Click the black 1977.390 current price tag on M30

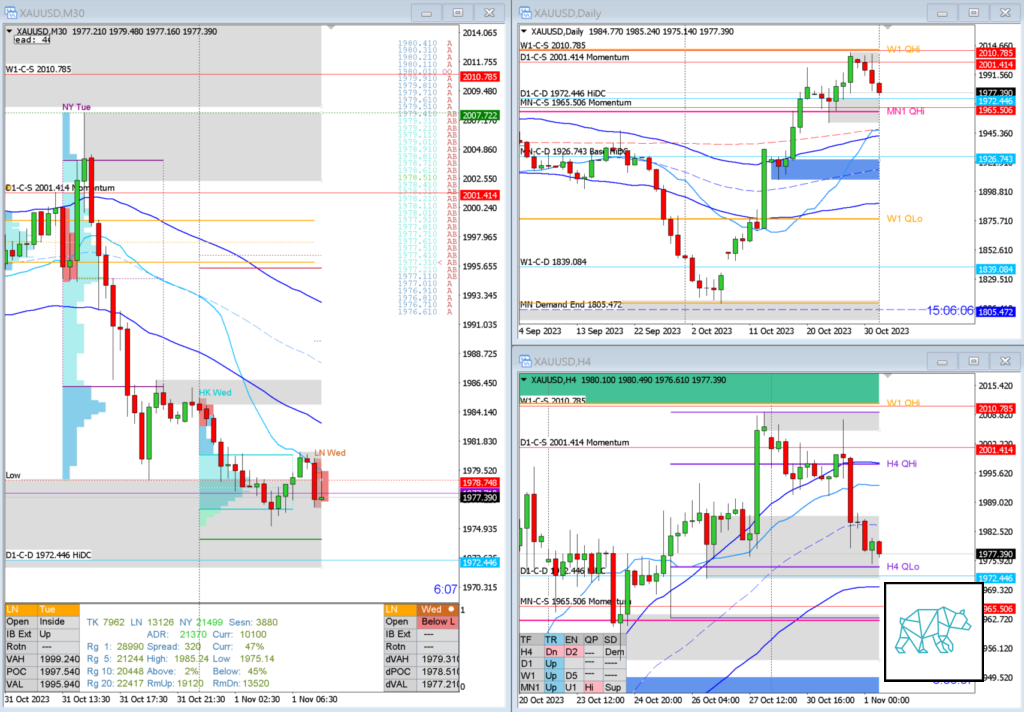pyautogui.click(x=480, y=498)
